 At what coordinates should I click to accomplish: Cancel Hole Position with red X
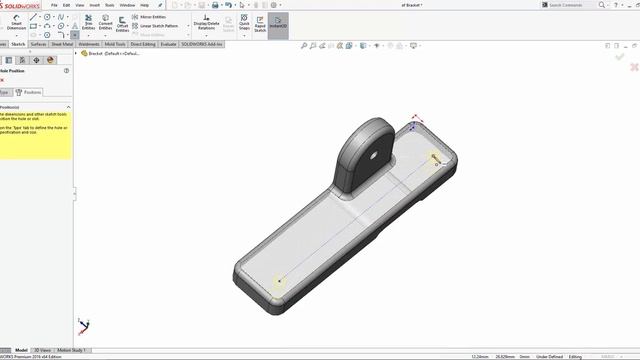coord(2,80)
